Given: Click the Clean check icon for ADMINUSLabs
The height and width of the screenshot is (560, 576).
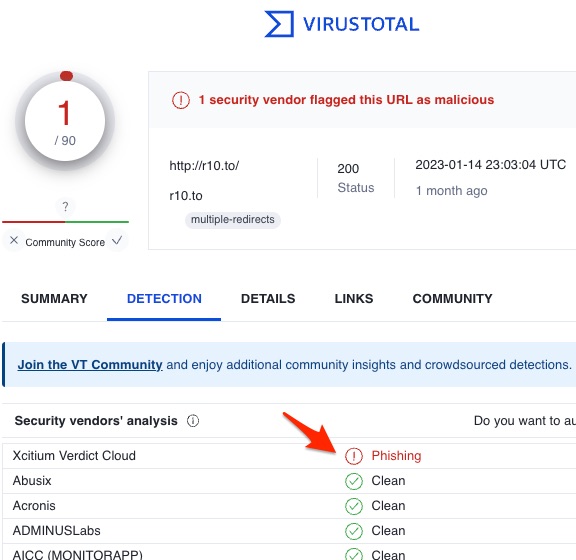Looking at the screenshot, I should click(354, 531).
